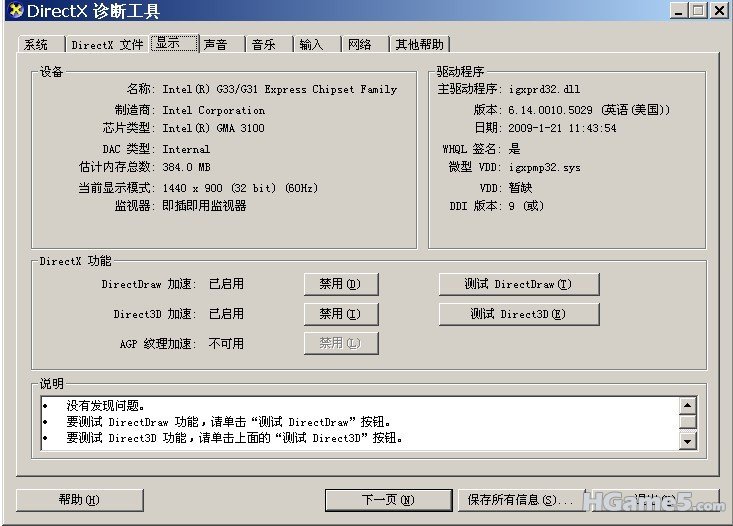
Task: Disable Direct3D acceleration with 禁用(I)
Action: click(341, 314)
